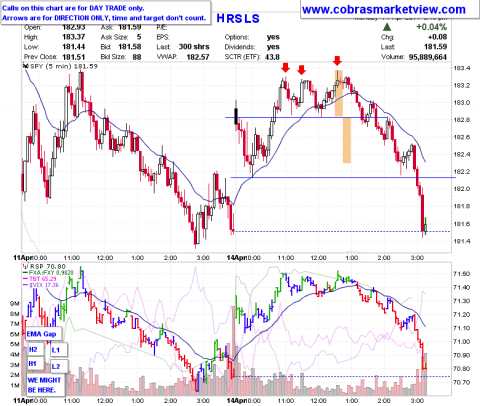Click the 183.4 price axis label
Screen dimensions: 480x406
coord(462,68)
